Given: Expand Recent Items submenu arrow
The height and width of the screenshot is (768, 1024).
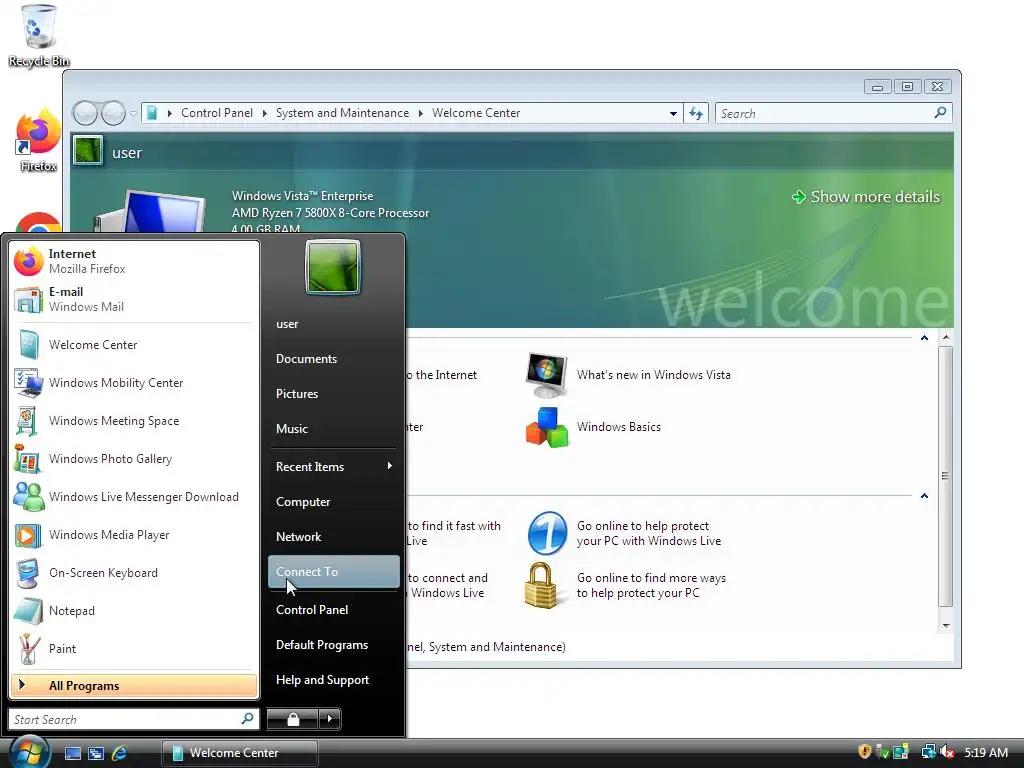Looking at the screenshot, I should point(389,466).
